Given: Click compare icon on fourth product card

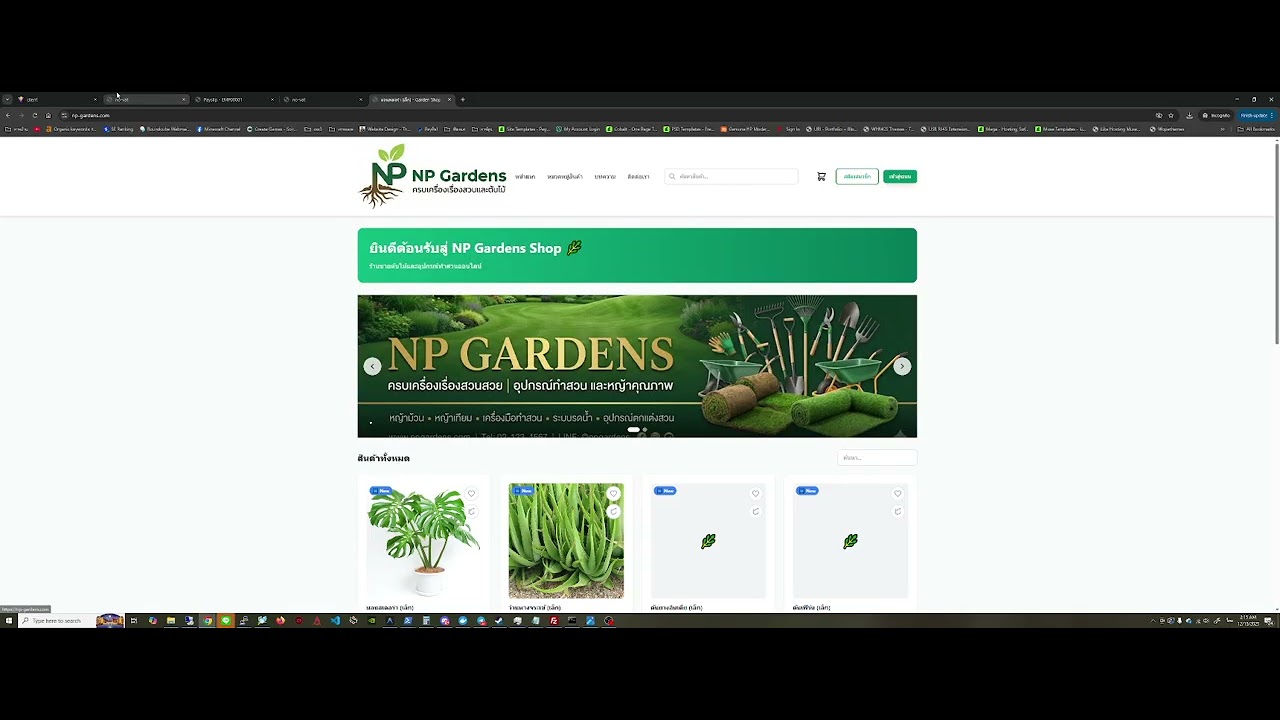Looking at the screenshot, I should [898, 511].
